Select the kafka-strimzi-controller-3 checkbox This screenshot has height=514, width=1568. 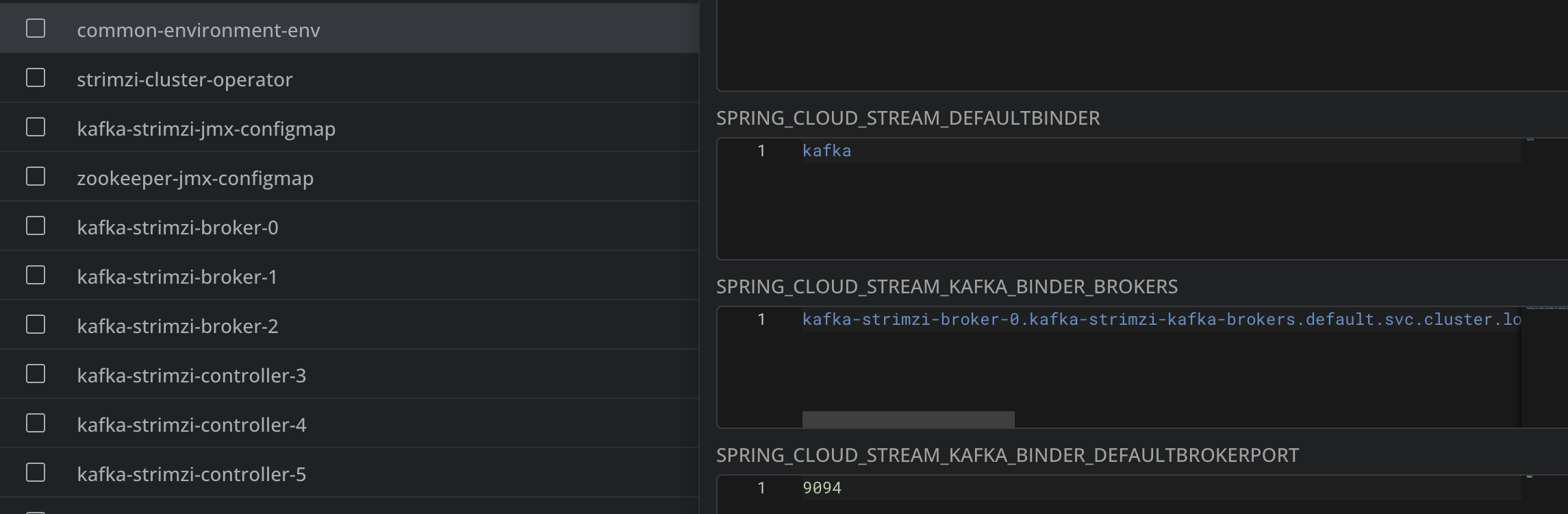(x=36, y=374)
